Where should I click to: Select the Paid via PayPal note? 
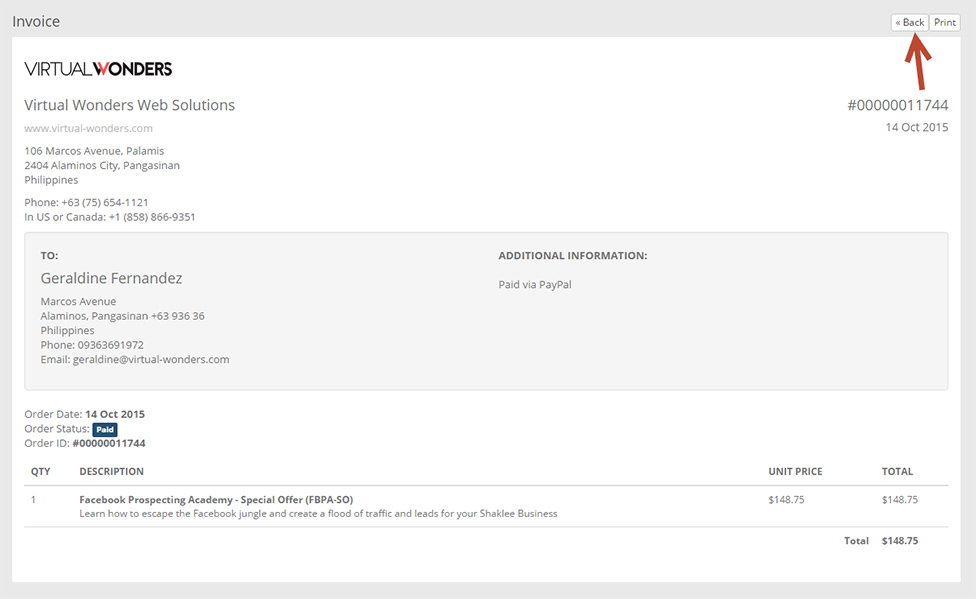pos(535,285)
